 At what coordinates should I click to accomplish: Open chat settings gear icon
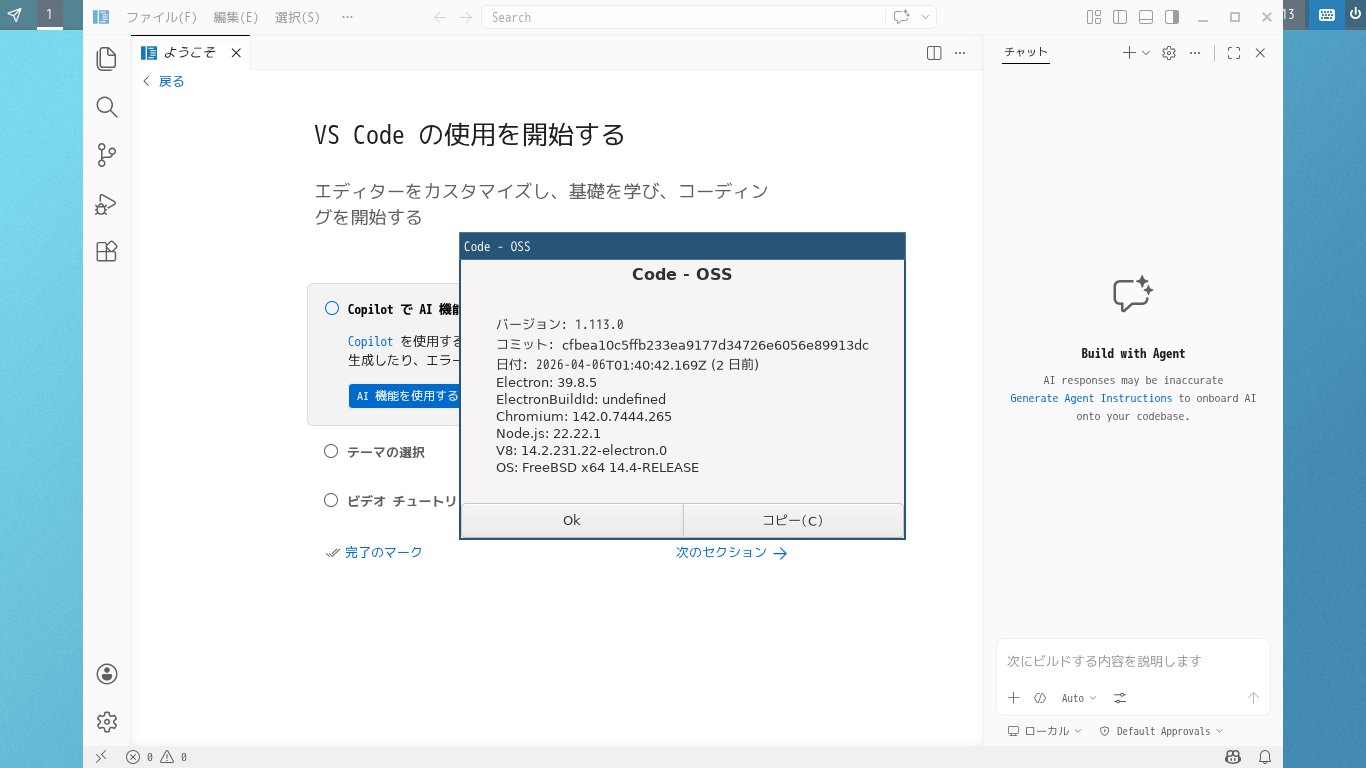click(x=1169, y=53)
